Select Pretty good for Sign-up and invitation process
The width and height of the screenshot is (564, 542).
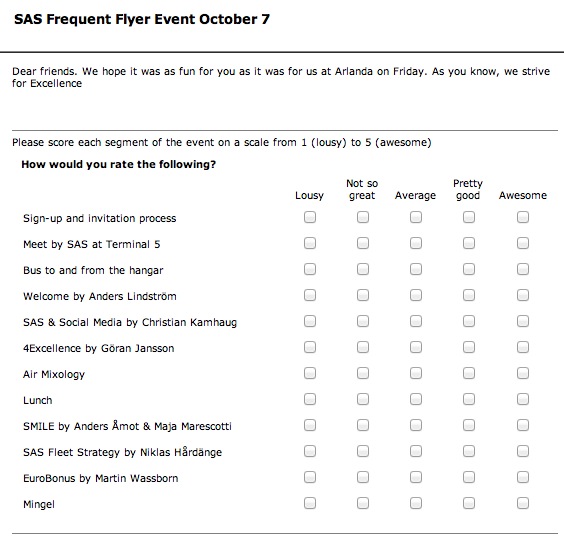[x=469, y=217]
